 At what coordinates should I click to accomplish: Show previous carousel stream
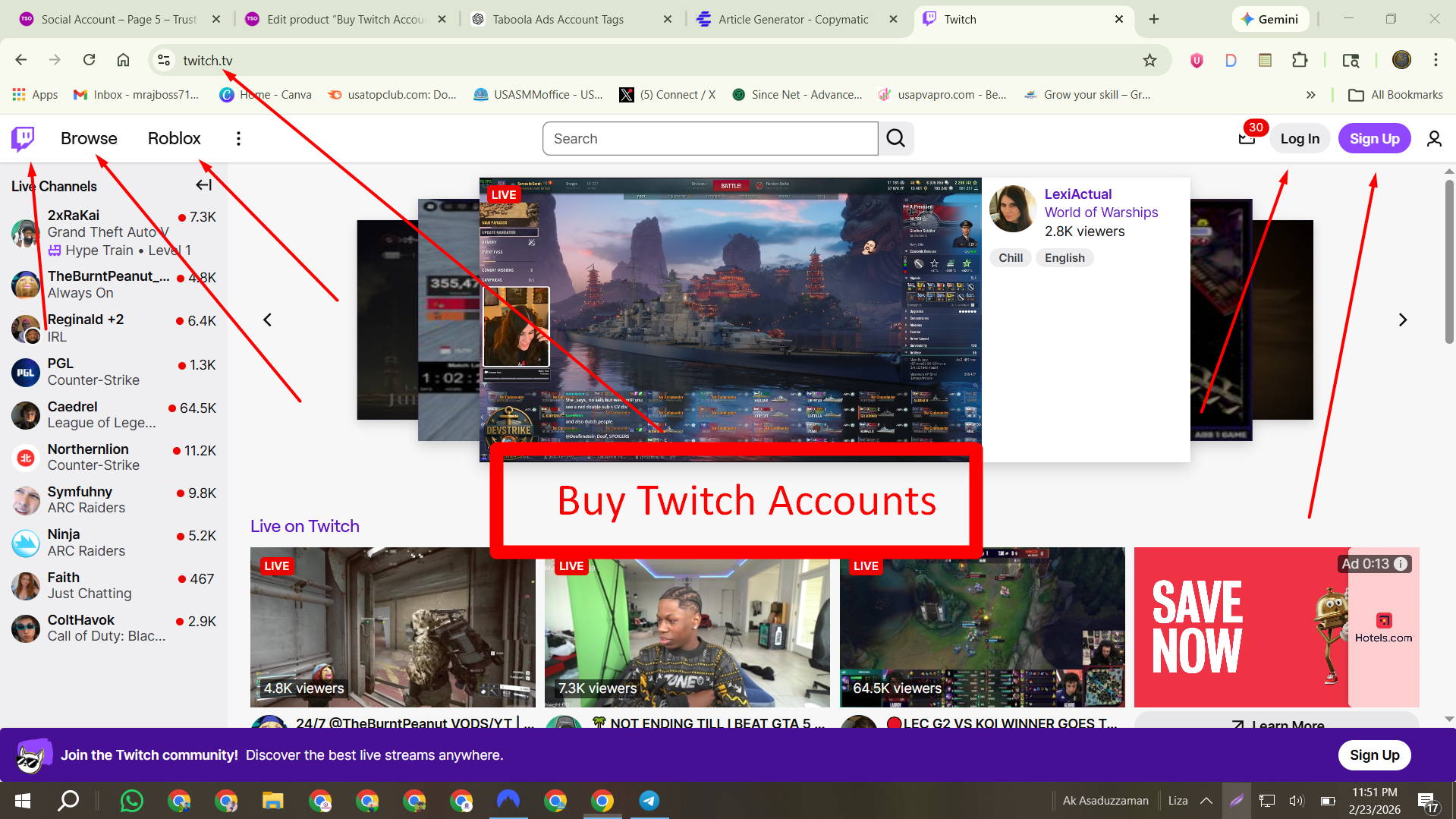267,320
